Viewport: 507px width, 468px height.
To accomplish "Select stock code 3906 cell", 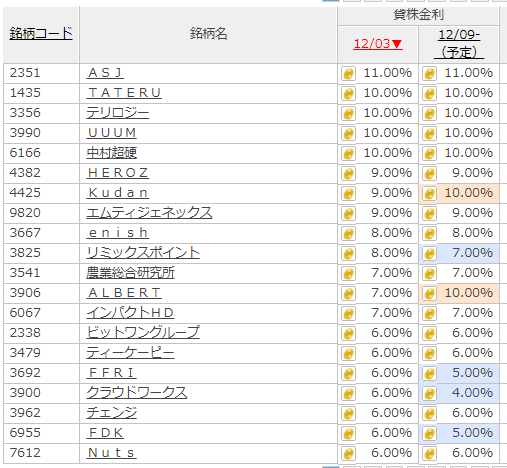I will [41, 293].
